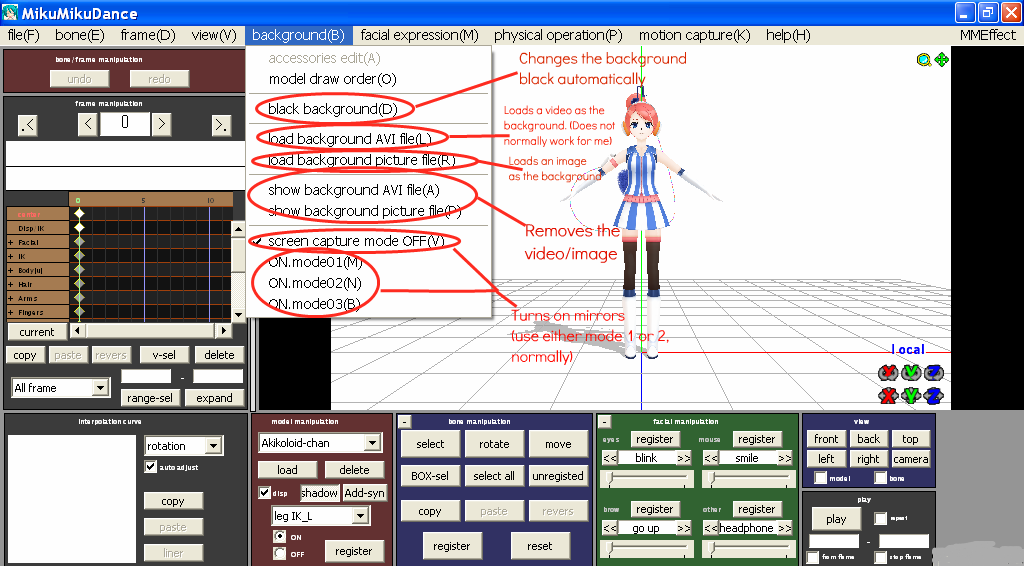1024x566 pixels.
Task: Click the model load button
Action: coord(287,470)
